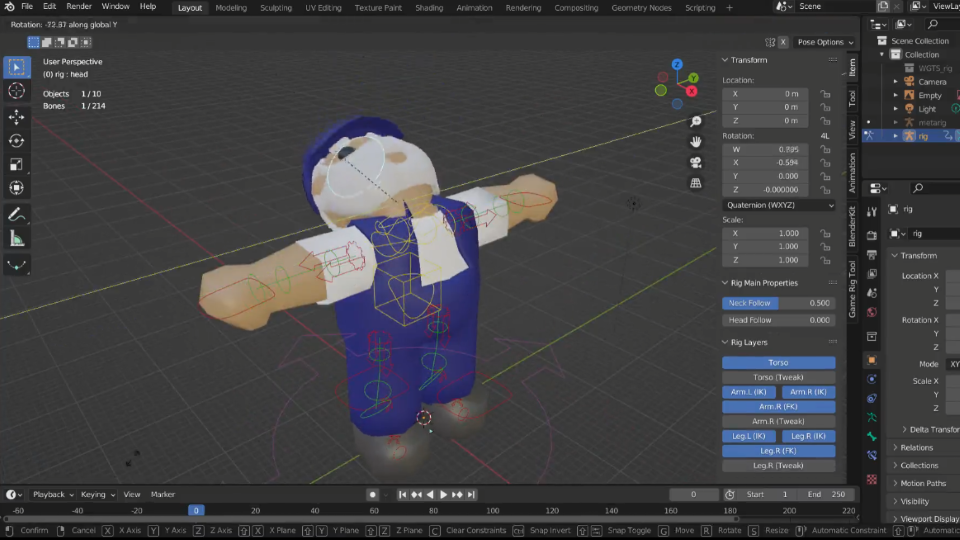Toggle the Arm.L (IK) rig layer
Viewport: 960px width, 540px height.
748,392
